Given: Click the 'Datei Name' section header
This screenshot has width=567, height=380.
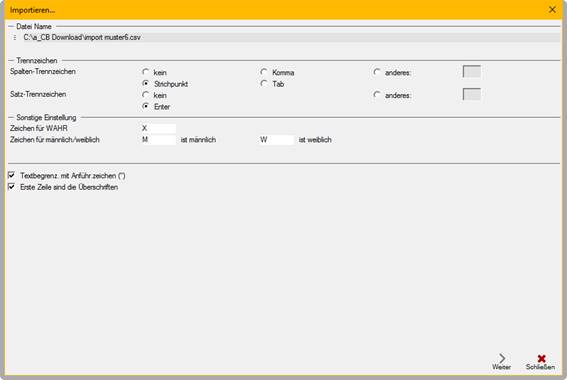Looking at the screenshot, I should (x=34, y=26).
